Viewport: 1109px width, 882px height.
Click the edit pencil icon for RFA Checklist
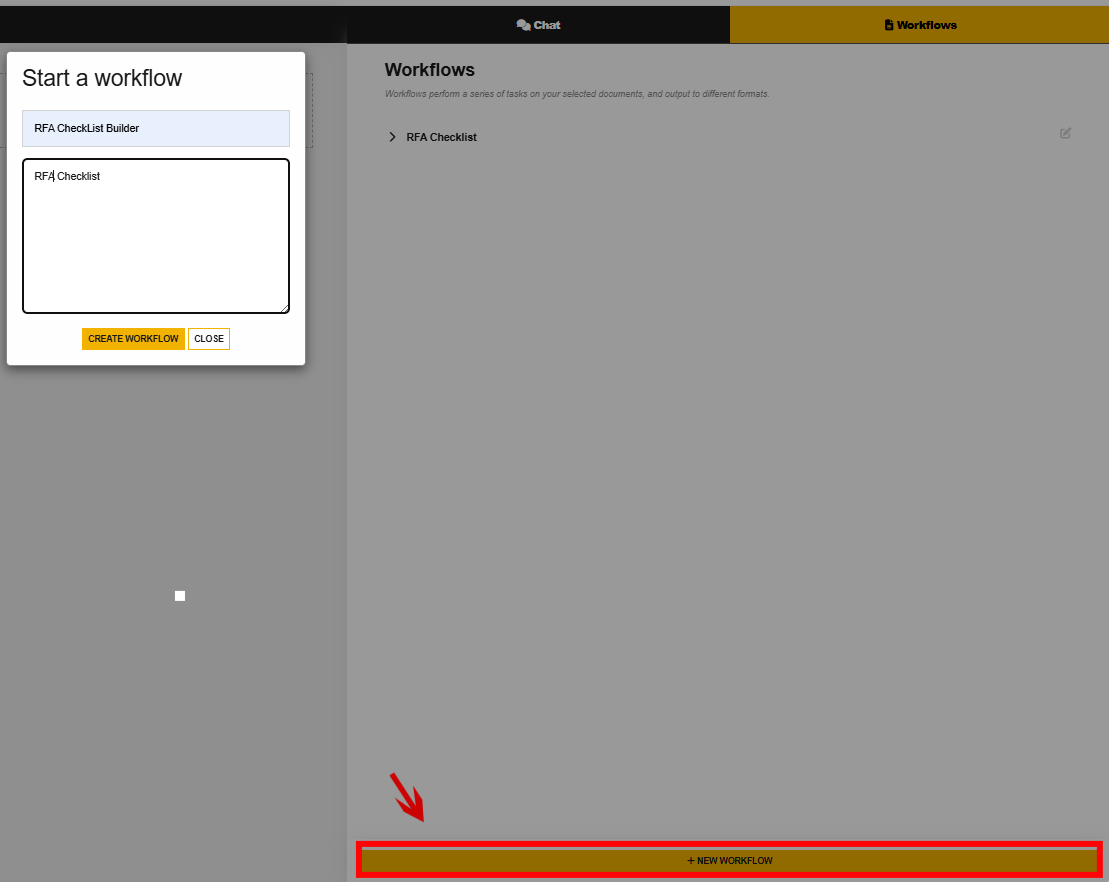(1065, 133)
